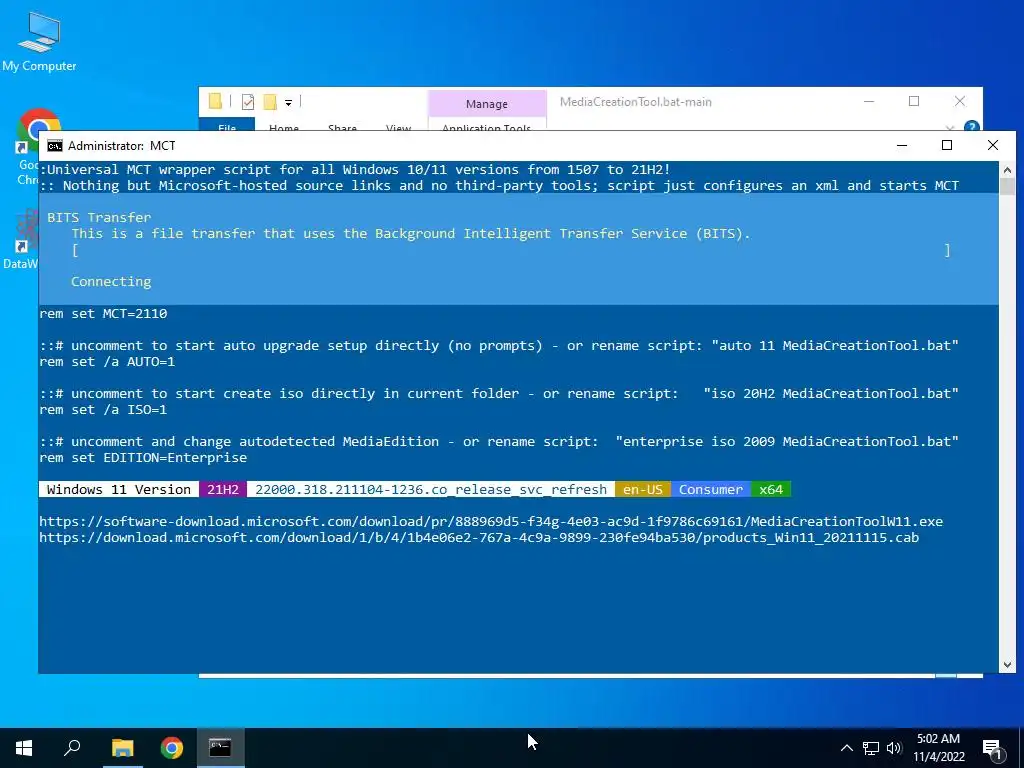Click the folder icon in Explorer title bar
This screenshot has height=768, width=1024.
[x=215, y=101]
